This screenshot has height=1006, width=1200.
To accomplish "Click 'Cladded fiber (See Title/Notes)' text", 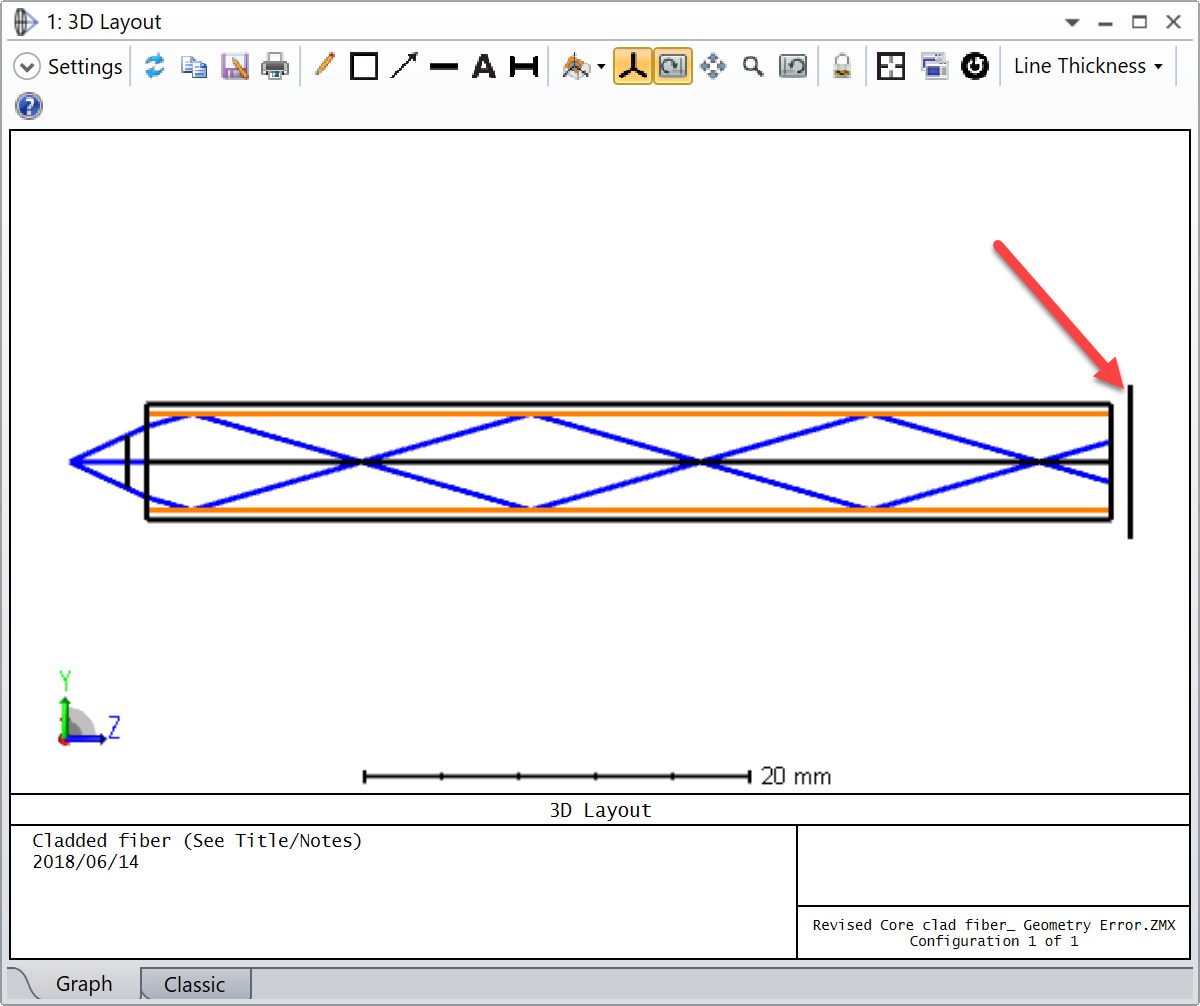I will [197, 841].
